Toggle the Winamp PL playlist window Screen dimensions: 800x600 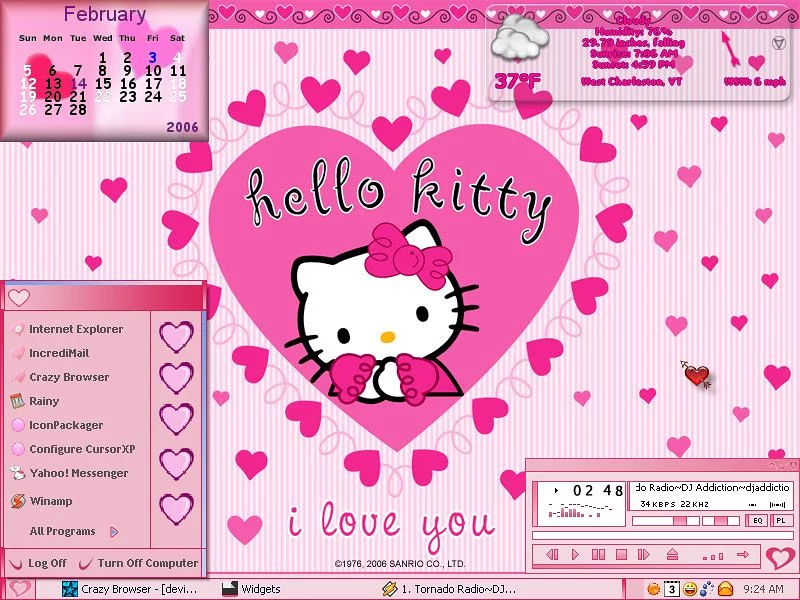coord(780,520)
